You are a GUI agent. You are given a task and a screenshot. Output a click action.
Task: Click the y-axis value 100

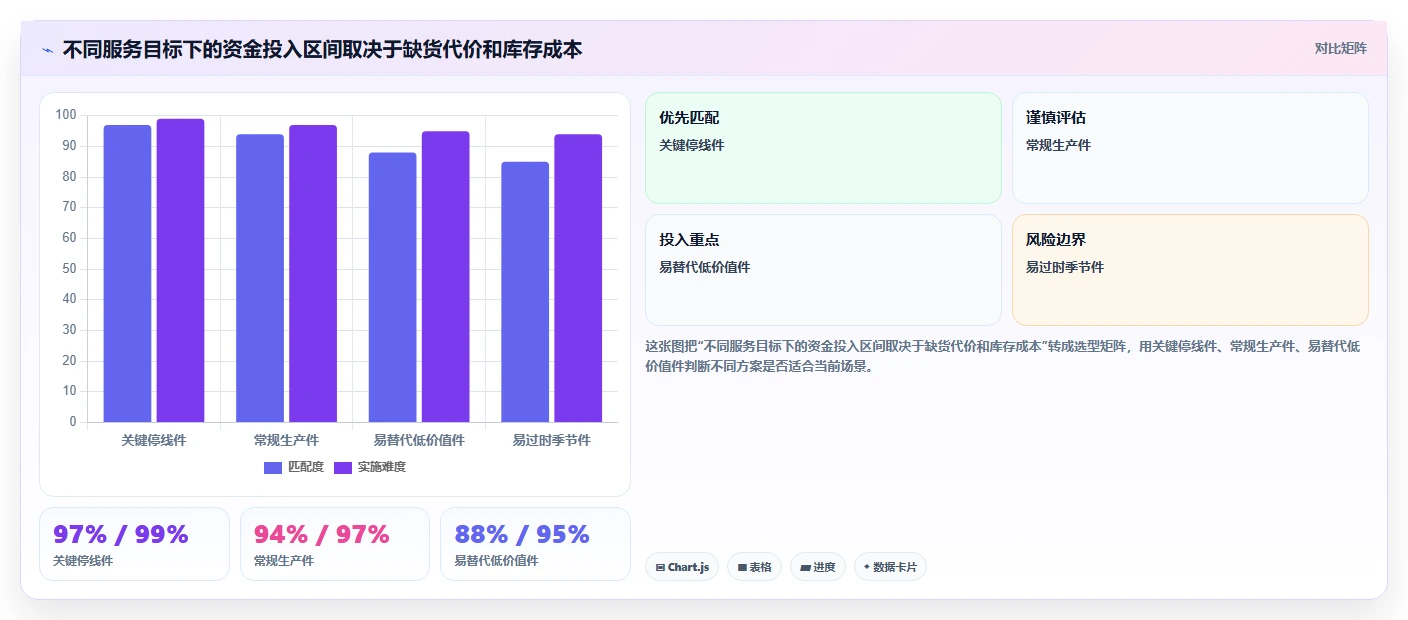(x=66, y=115)
